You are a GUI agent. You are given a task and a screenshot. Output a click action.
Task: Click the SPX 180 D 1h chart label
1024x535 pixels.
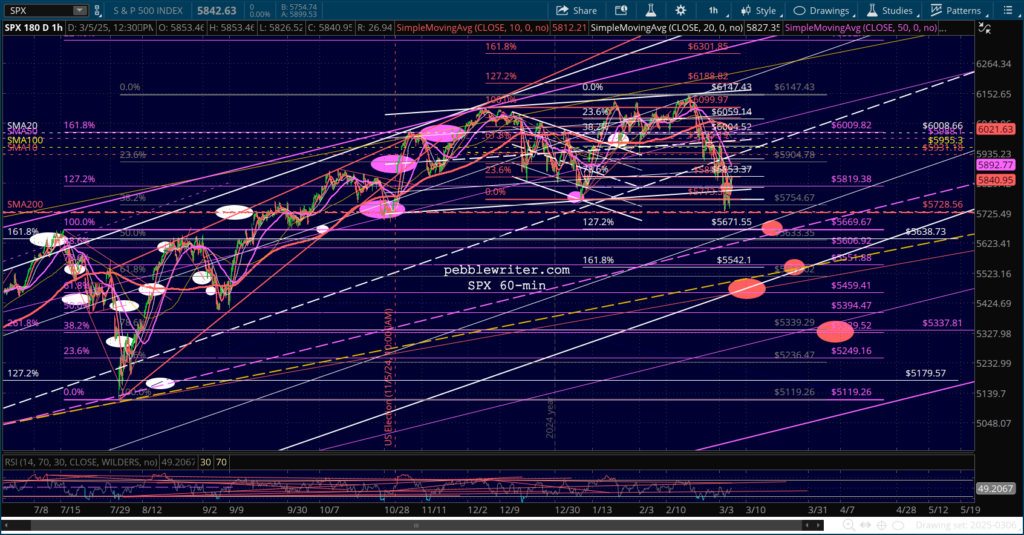tap(34, 28)
